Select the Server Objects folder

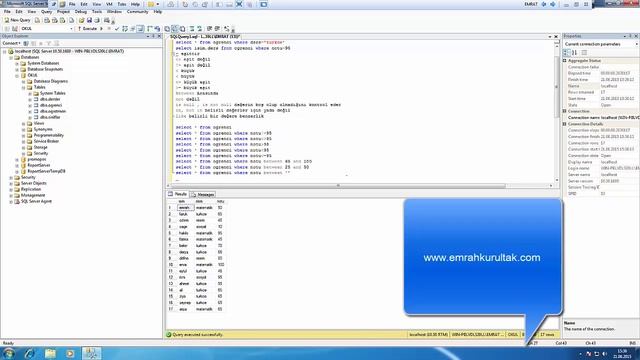pos(33,183)
